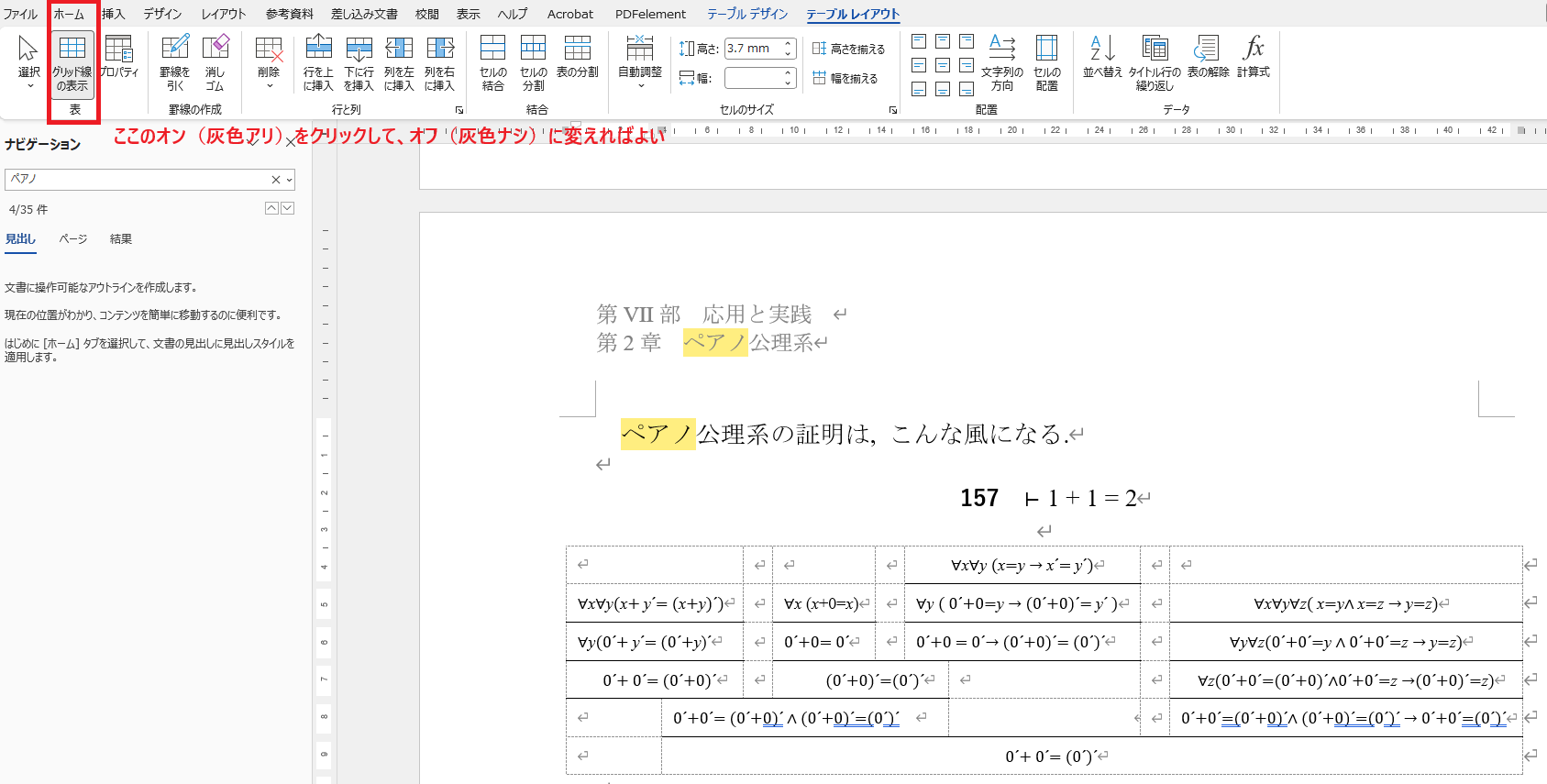Show the 見出し navigation tab
The width and height of the screenshot is (1547, 784).
click(x=20, y=239)
